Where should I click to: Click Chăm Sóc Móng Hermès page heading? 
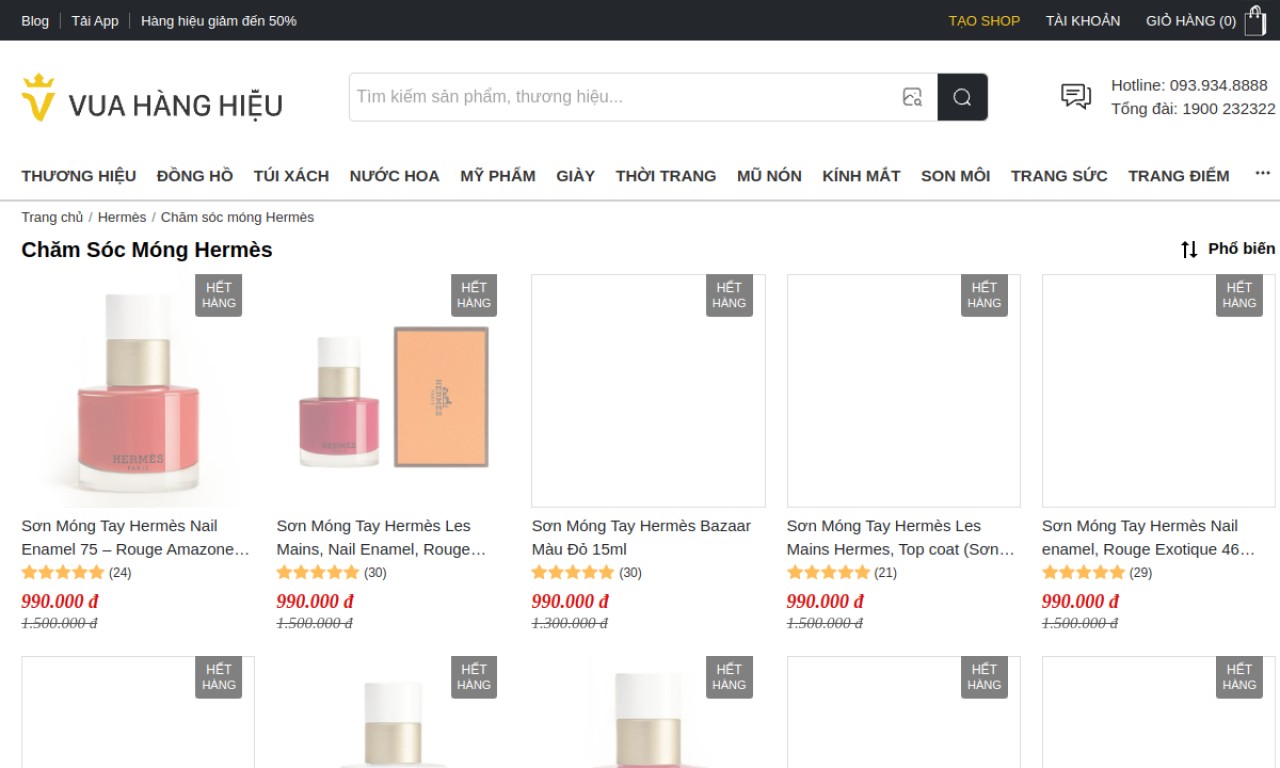pyautogui.click(x=147, y=249)
